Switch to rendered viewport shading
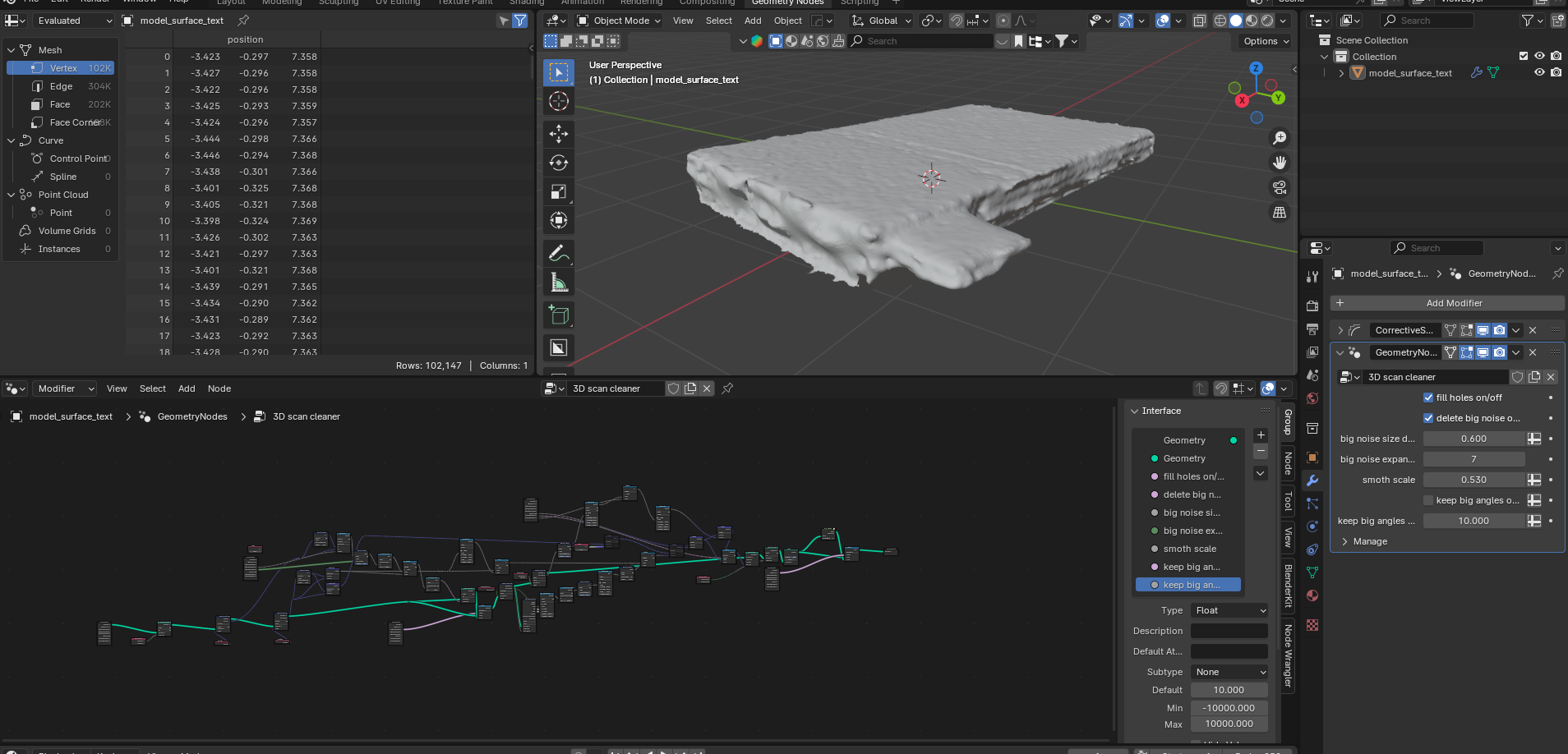This screenshot has height=754, width=1568. [1267, 21]
